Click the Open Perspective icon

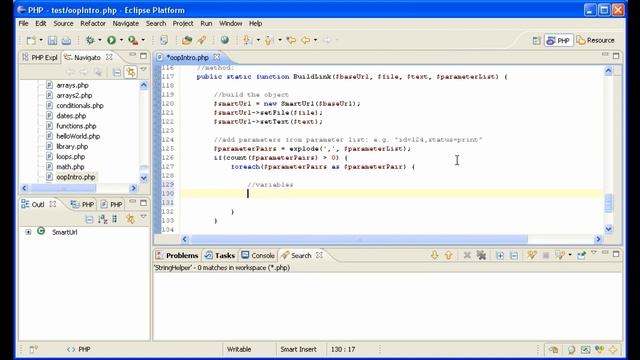(536, 40)
